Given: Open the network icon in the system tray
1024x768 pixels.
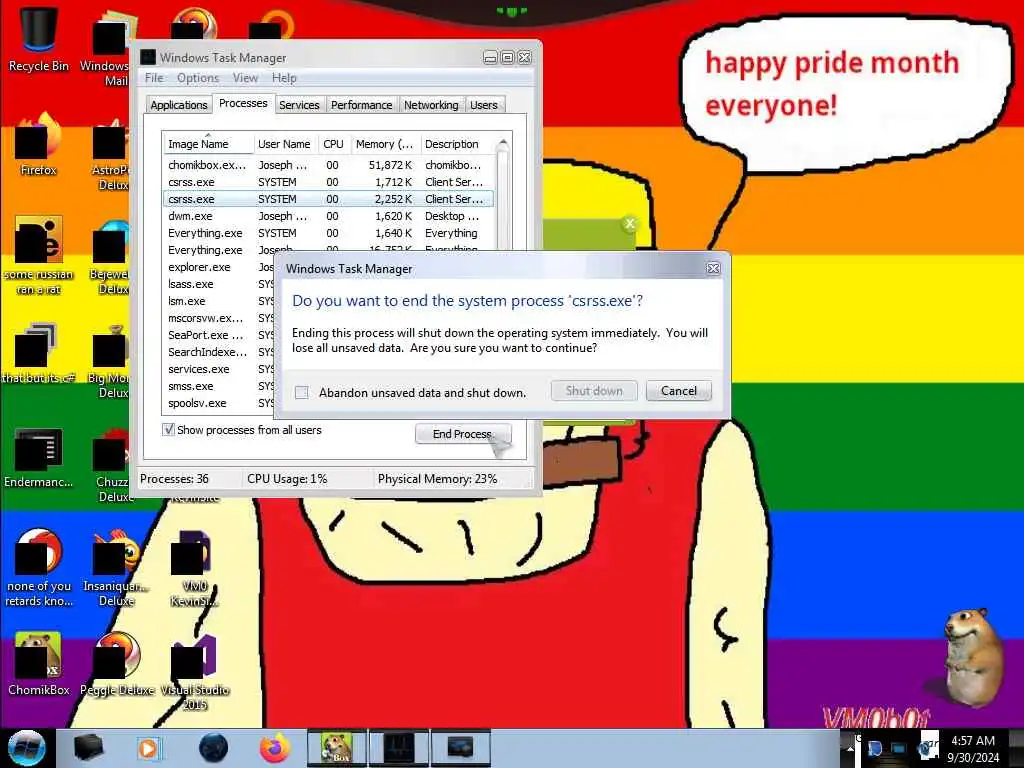Looking at the screenshot, I should click(899, 749).
